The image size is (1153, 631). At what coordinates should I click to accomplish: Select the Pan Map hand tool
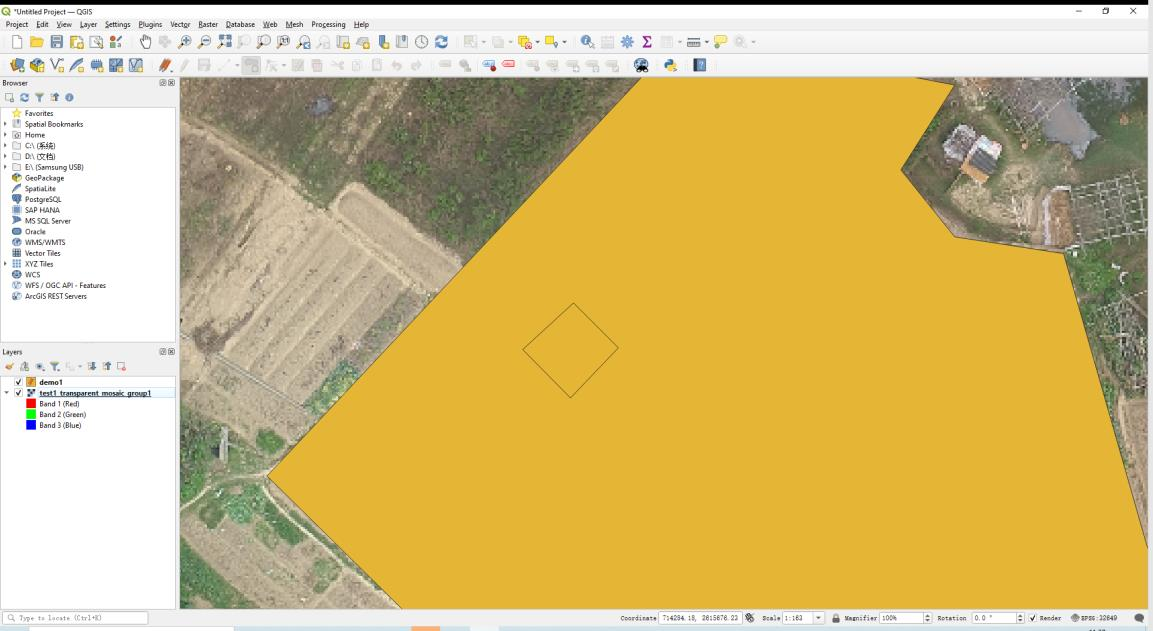point(145,42)
